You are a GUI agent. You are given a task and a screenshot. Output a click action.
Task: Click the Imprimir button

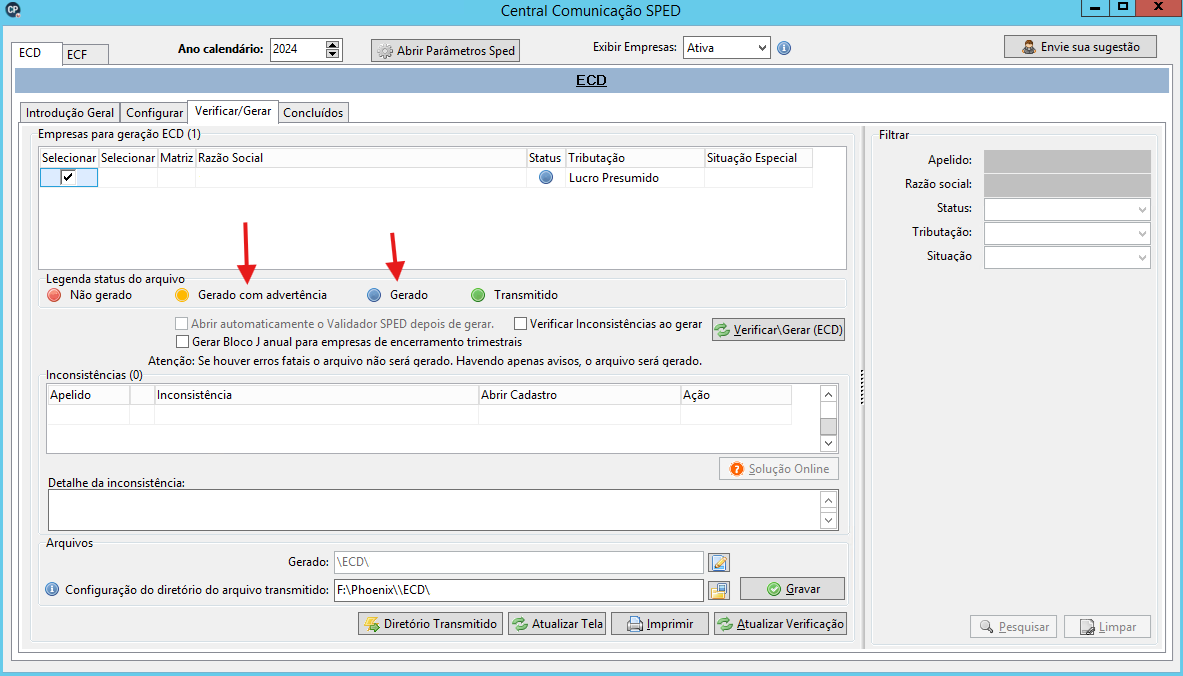pos(660,624)
